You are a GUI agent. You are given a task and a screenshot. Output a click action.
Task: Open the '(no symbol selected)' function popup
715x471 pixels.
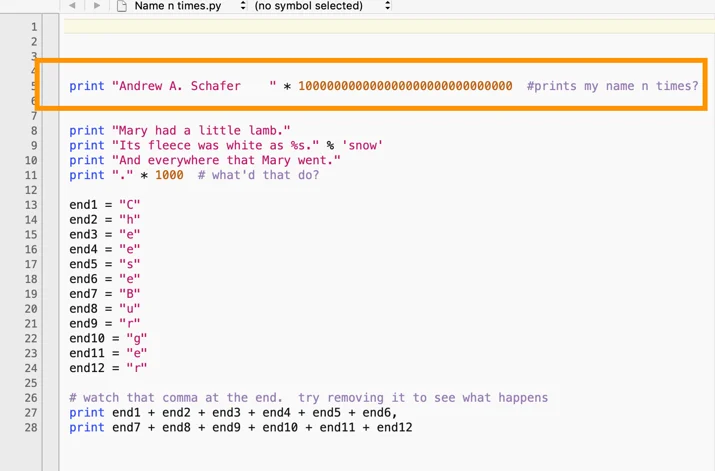(x=322, y=6)
